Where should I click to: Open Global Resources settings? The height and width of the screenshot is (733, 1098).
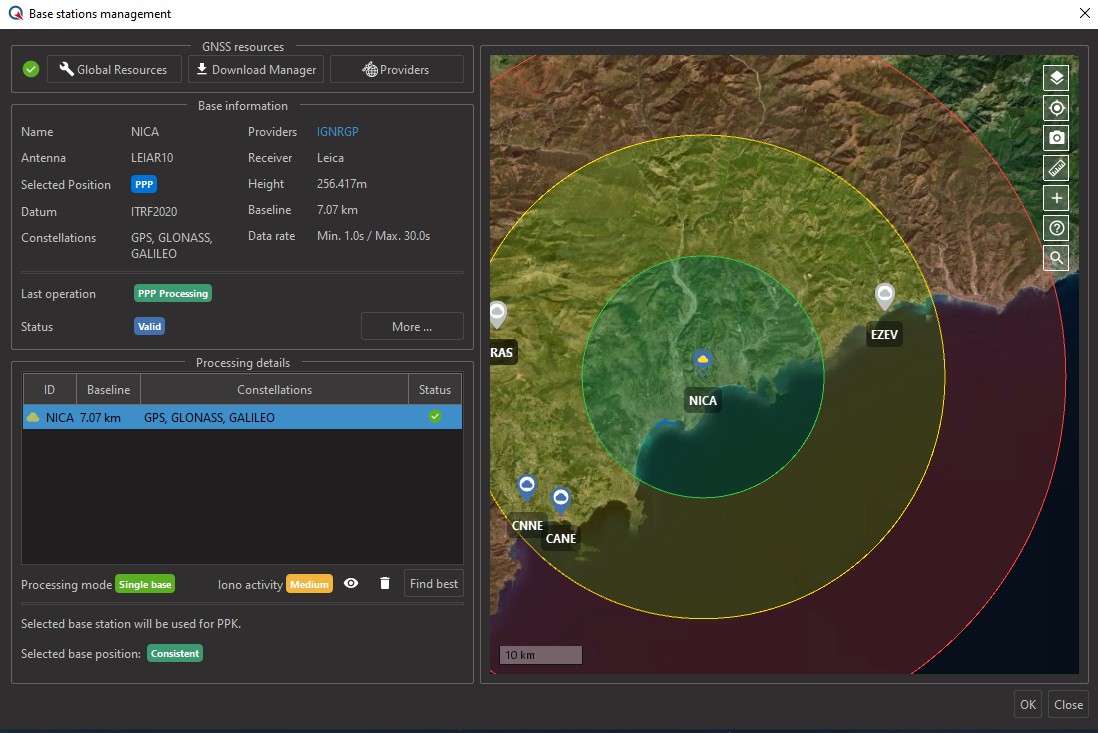tap(114, 69)
